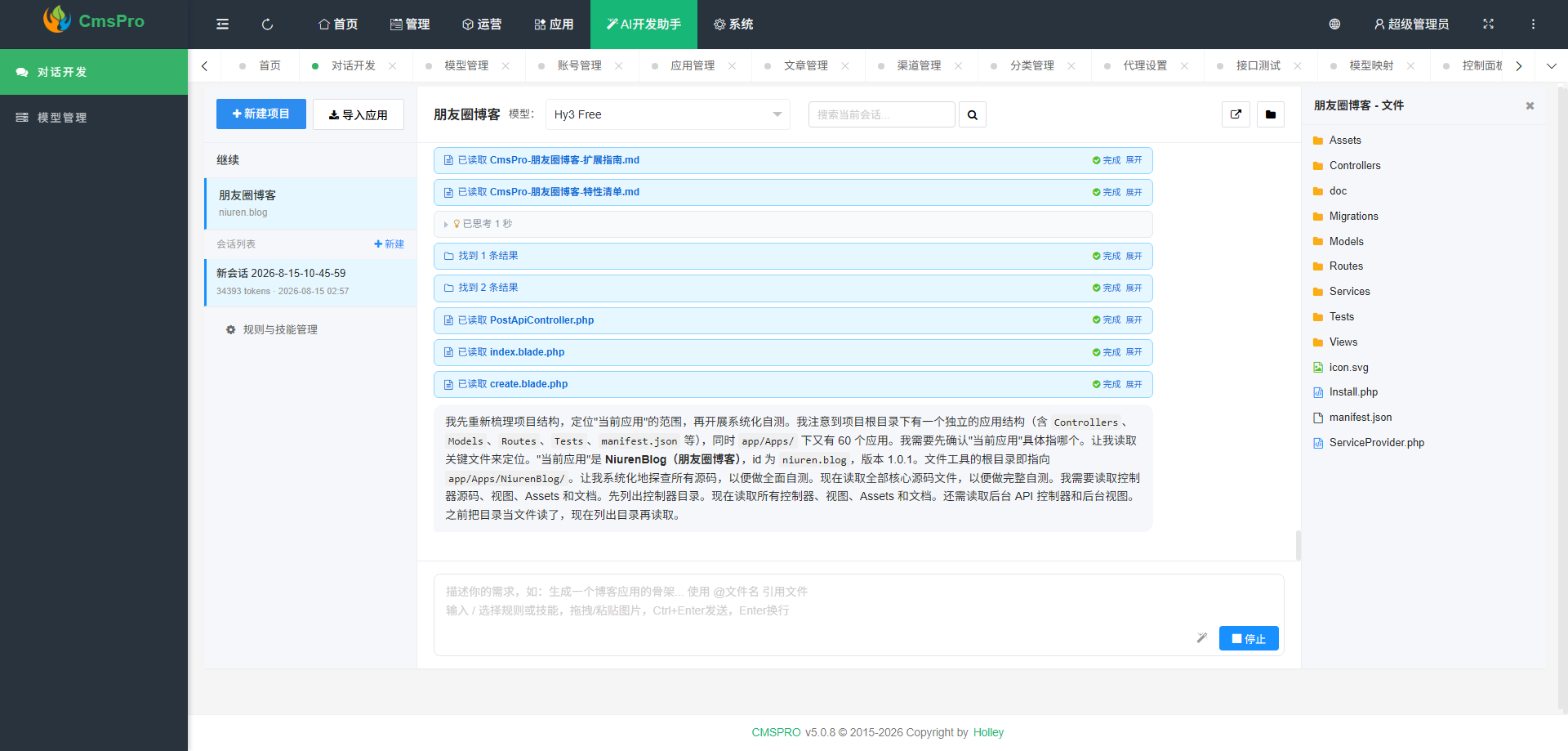Screen dimensions: 1568x751
Task: Expand the 扩展指南.md read result
Action: point(1134,160)
